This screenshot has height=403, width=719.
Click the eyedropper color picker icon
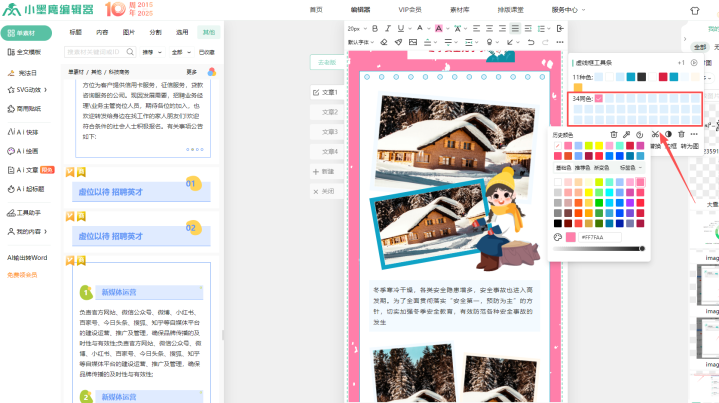pyautogui.click(x=626, y=134)
